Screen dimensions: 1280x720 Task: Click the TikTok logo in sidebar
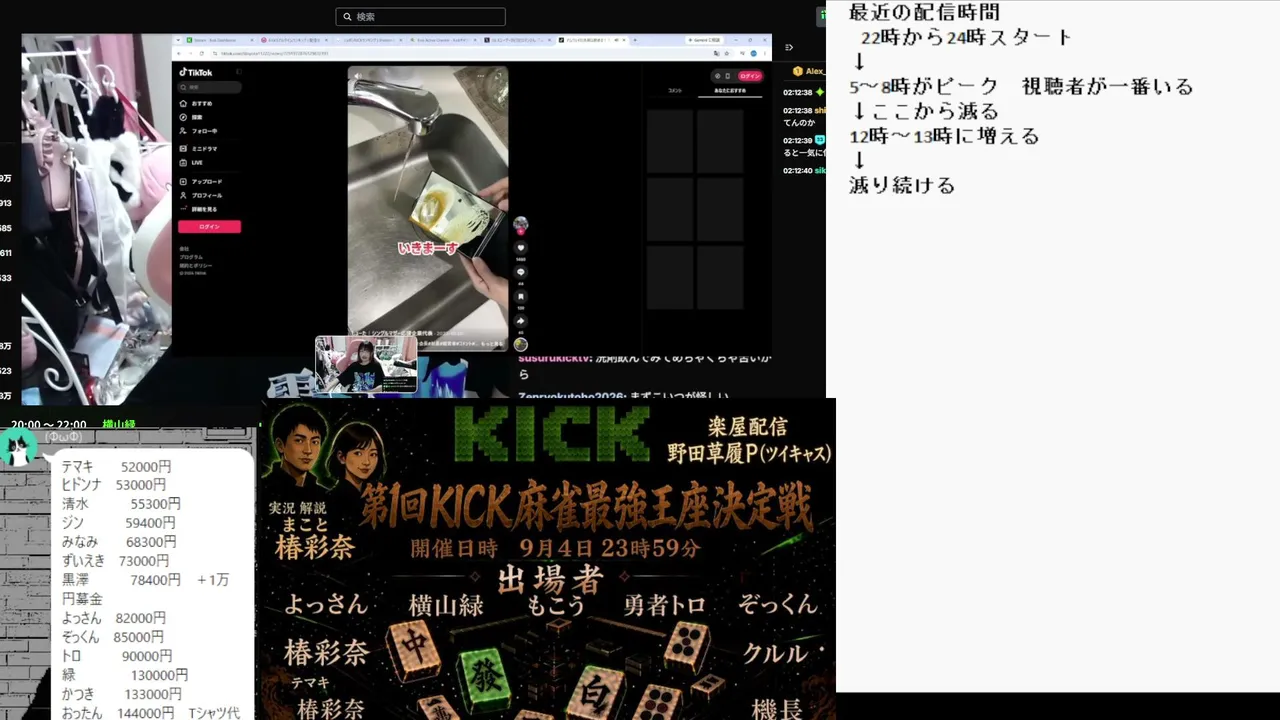pos(196,72)
